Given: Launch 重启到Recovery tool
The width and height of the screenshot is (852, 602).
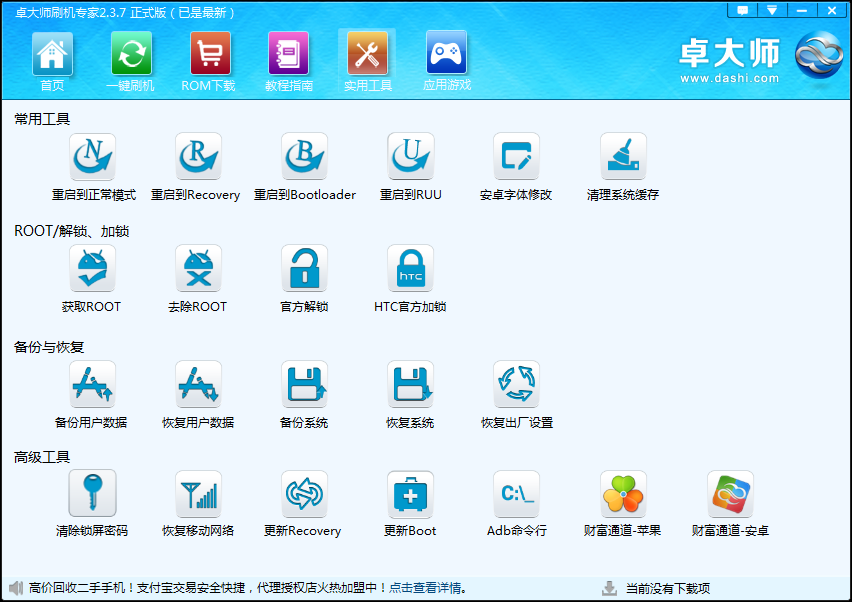Looking at the screenshot, I should point(198,156).
